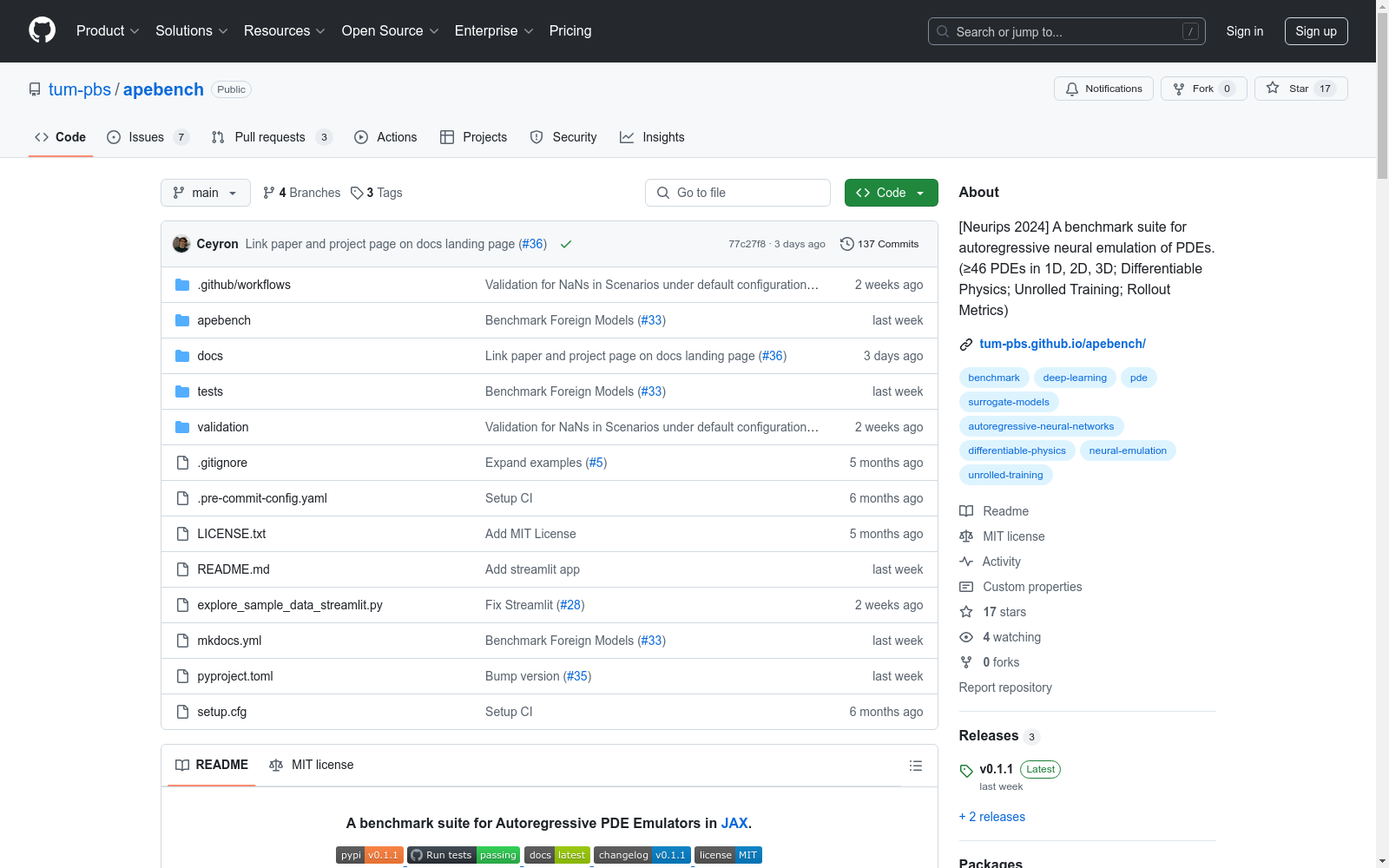Click the v0.1.1 release tag icon
This screenshot has width=1389, height=868.
tap(966, 771)
